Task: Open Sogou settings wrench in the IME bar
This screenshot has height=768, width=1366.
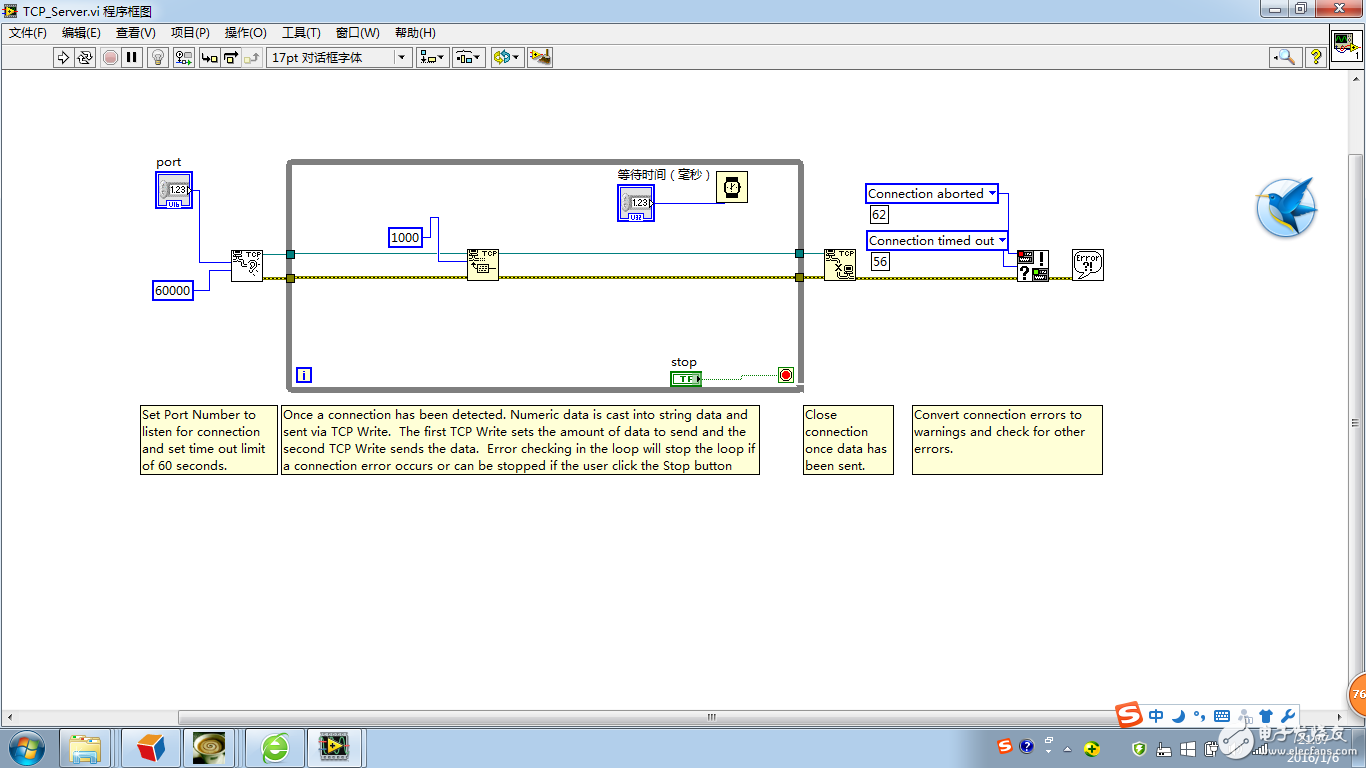Action: 1288,716
